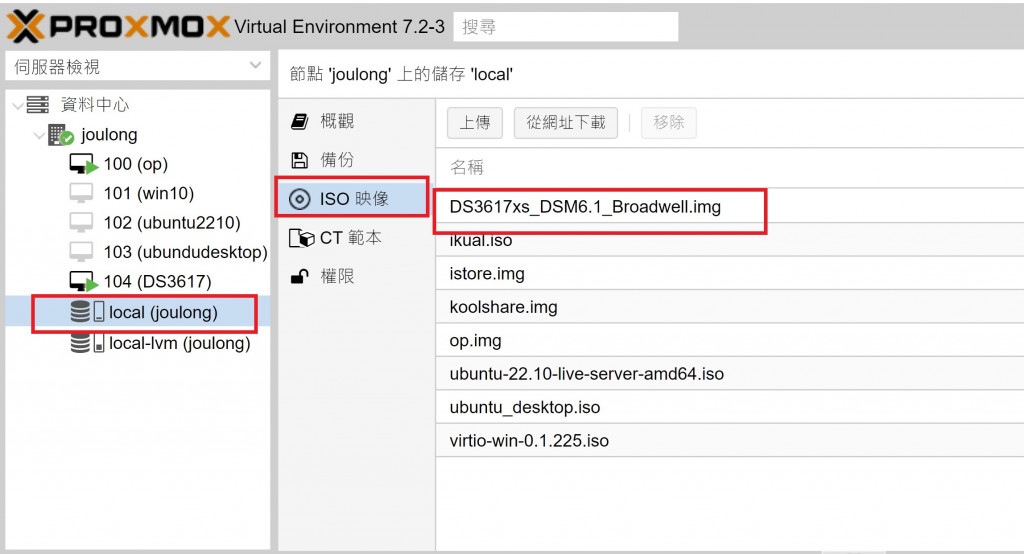Click the 備份 floppy disk icon
The height and width of the screenshot is (554, 1024).
[299, 160]
